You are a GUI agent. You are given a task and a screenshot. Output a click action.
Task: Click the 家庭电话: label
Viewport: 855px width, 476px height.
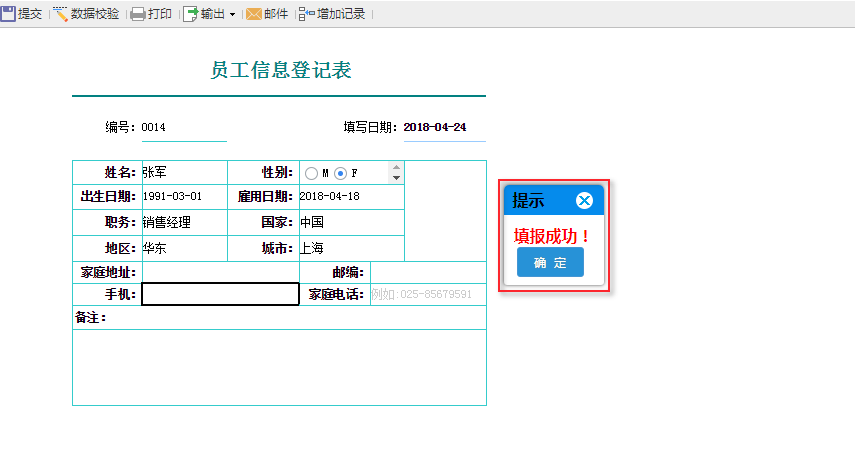pos(336,294)
